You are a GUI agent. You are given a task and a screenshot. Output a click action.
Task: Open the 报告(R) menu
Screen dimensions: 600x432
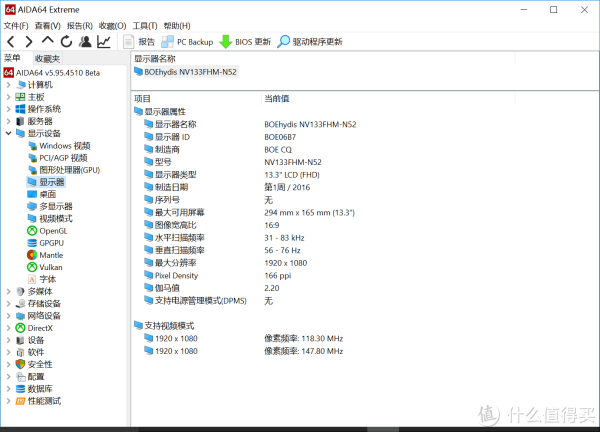(x=80, y=26)
